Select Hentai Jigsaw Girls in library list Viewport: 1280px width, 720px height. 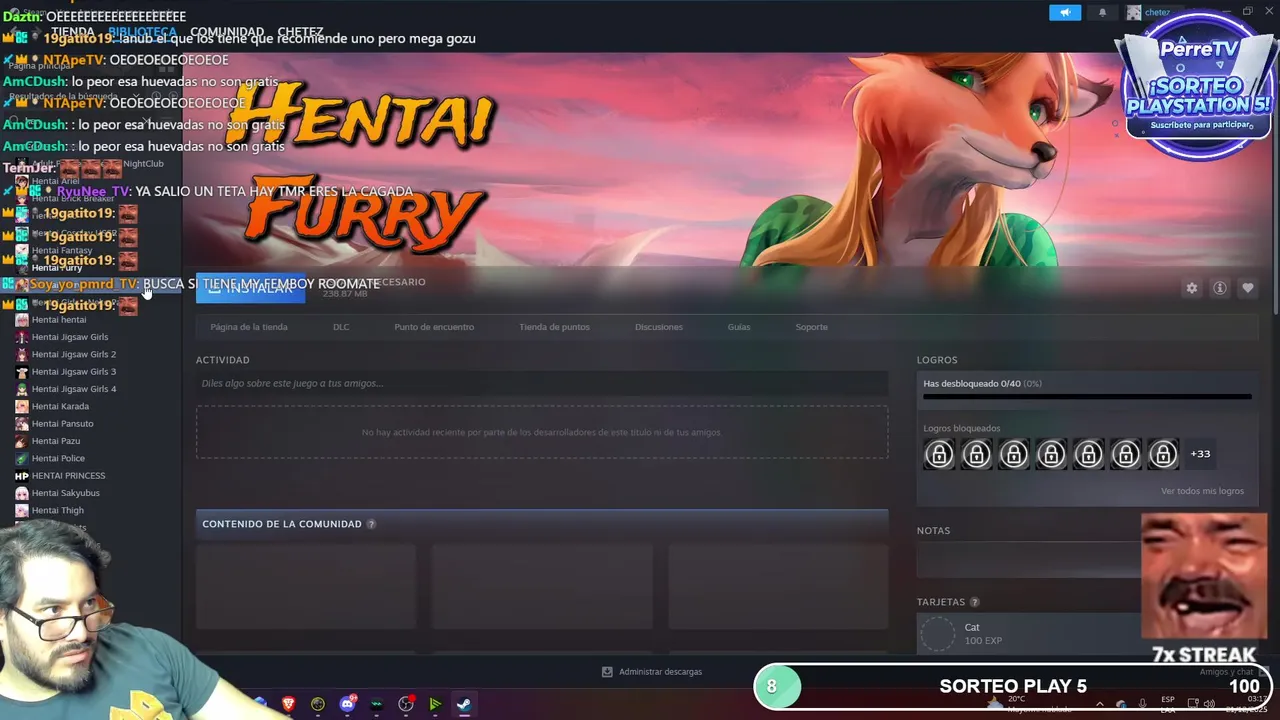click(70, 337)
